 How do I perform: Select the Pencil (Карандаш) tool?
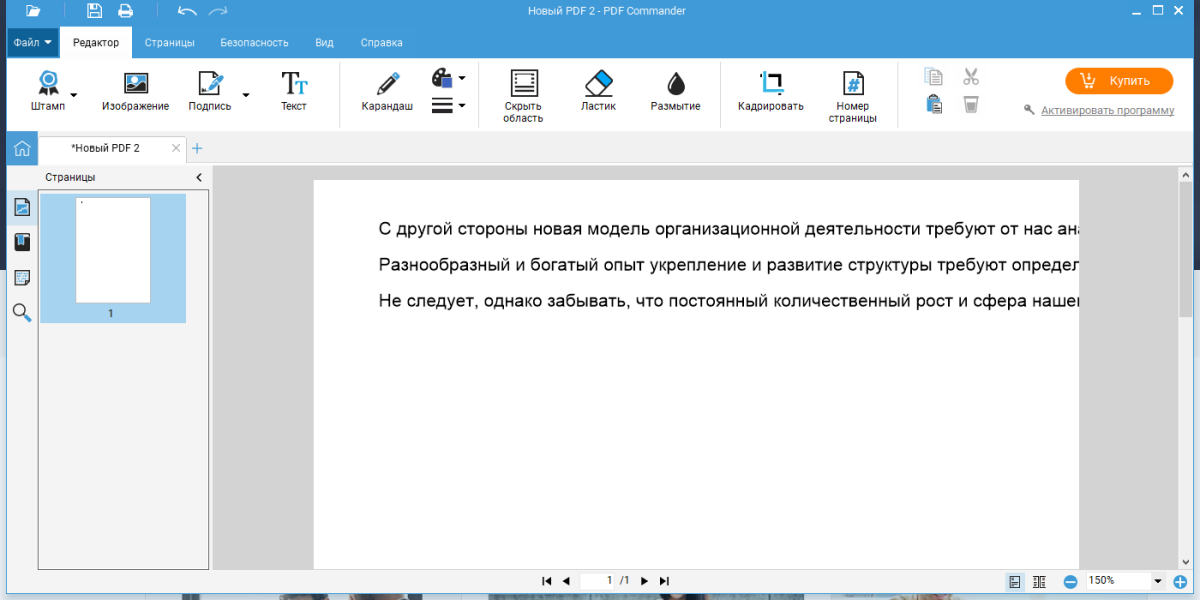(387, 91)
